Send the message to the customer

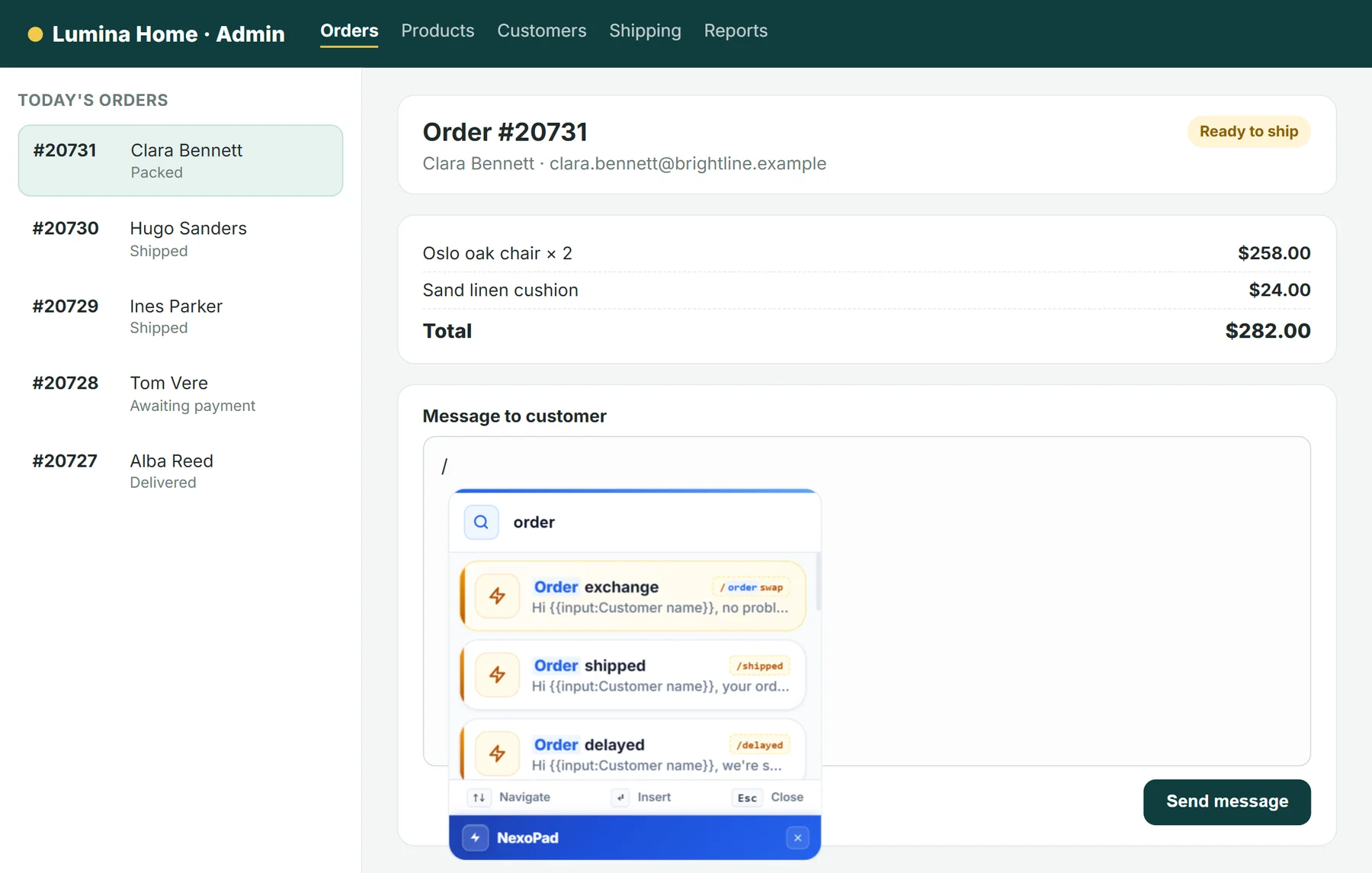pos(1226,801)
